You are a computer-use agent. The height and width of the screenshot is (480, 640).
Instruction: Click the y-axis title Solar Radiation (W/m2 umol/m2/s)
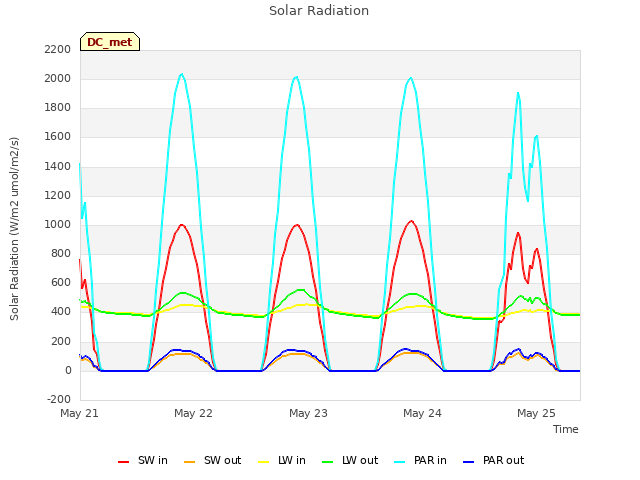click(14, 229)
